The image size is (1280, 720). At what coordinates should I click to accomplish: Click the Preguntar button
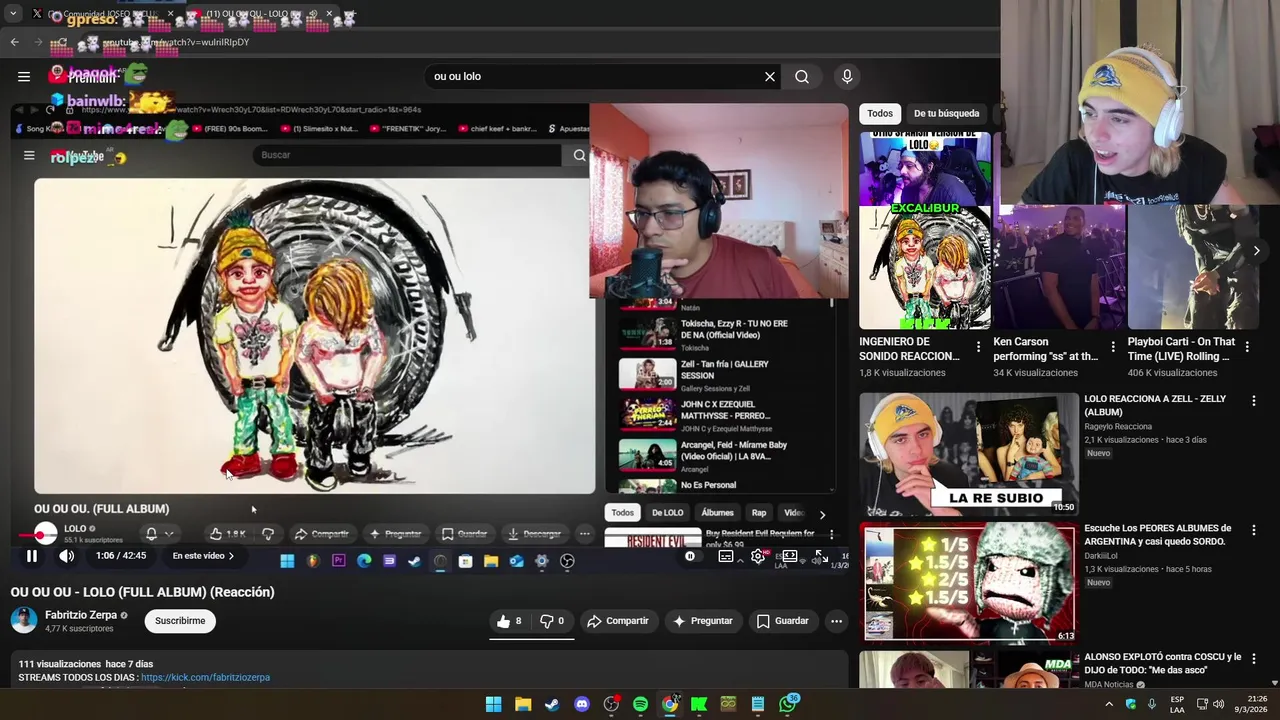coord(703,621)
